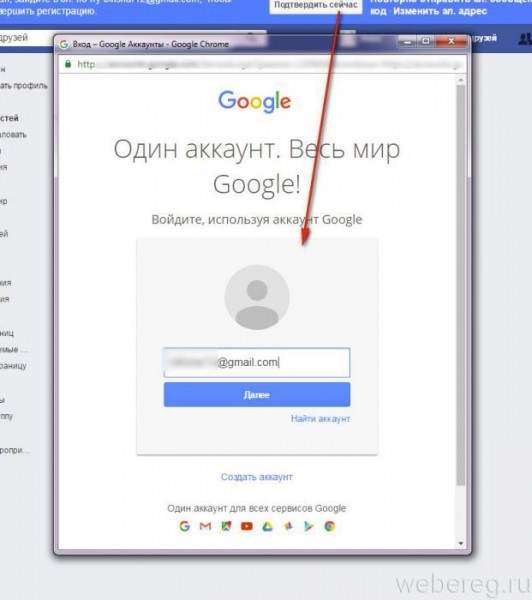Click the Google favicon in window title bar
Image resolution: width=532 pixels, height=600 pixels.
coord(64,44)
